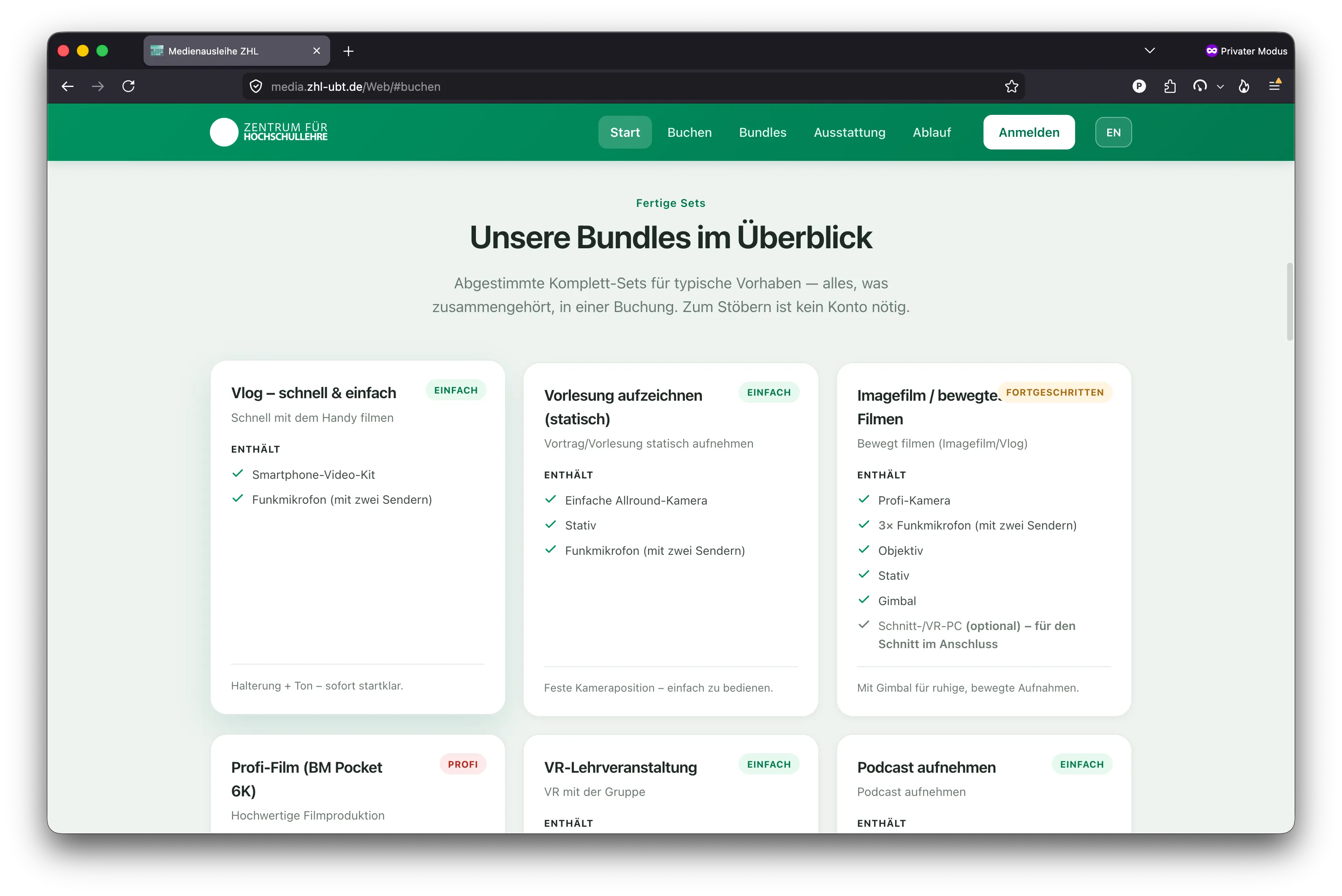Image resolution: width=1342 pixels, height=896 pixels.
Task: Click VR mit der Gruppe subtitle
Action: coord(594,791)
